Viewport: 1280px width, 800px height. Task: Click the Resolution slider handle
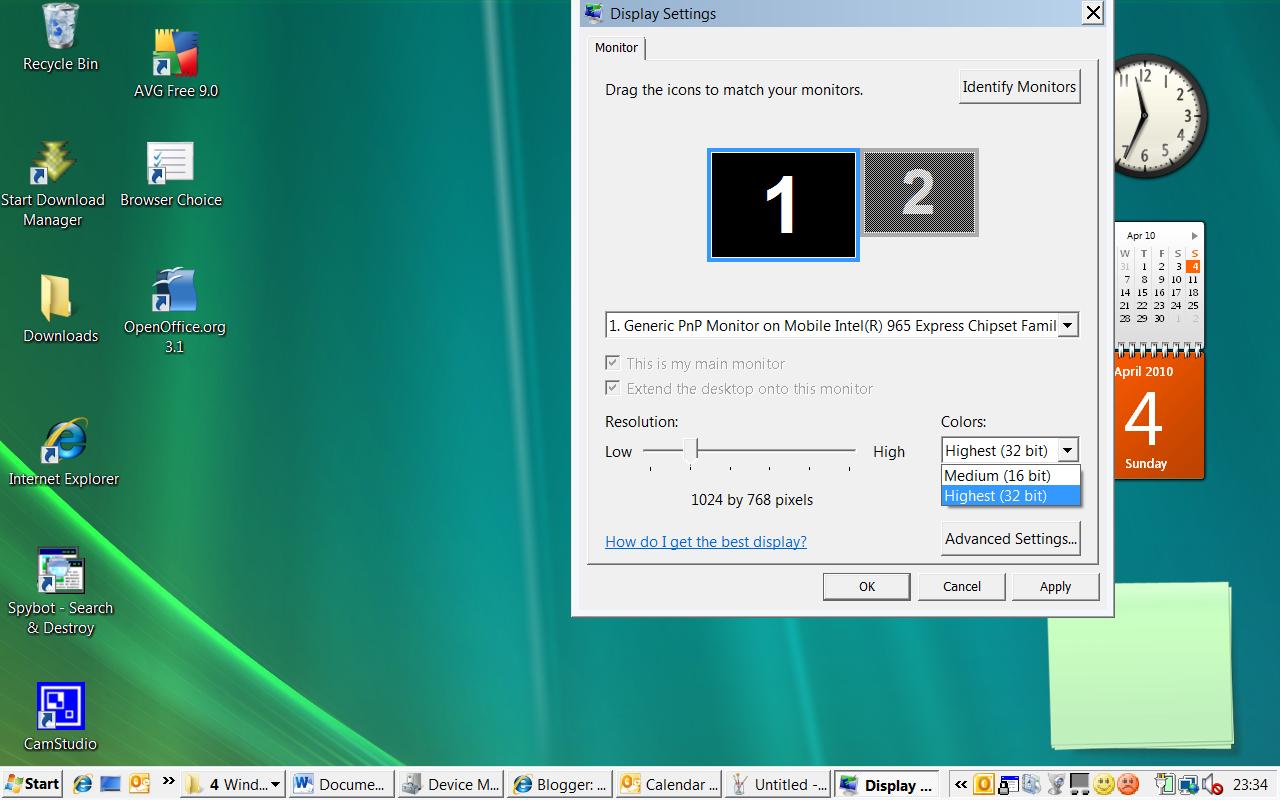pos(689,451)
